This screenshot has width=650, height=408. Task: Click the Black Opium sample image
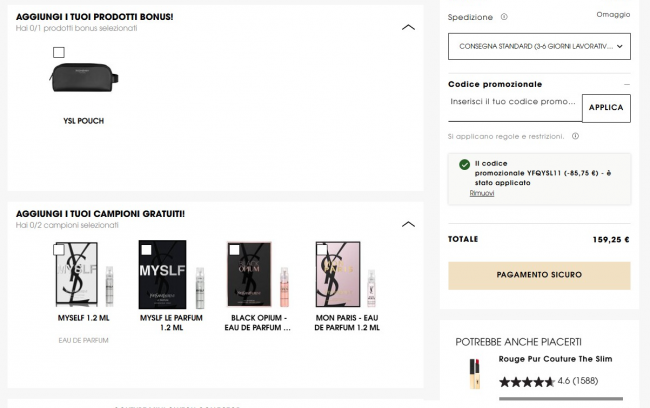[x=258, y=274]
